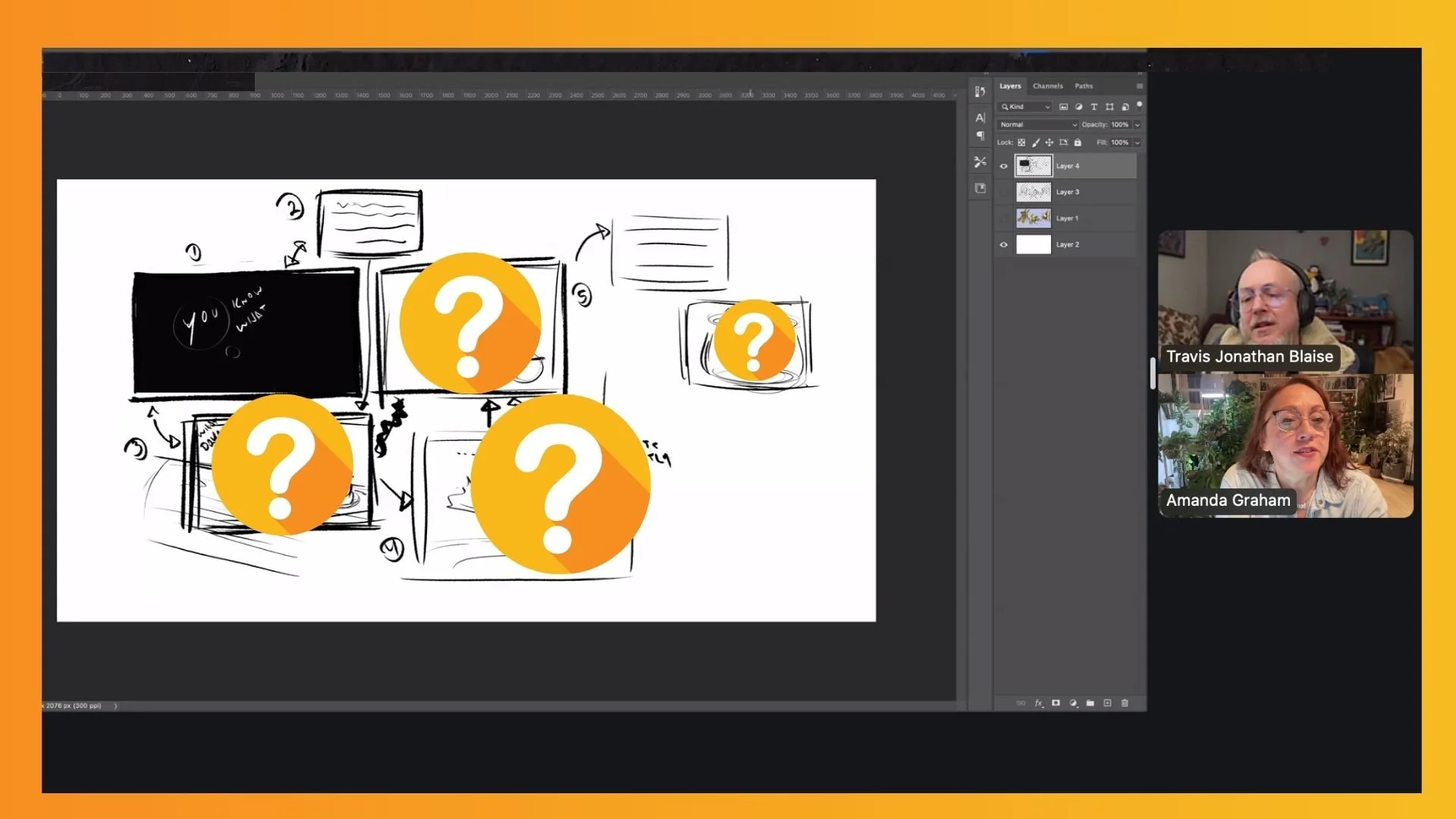This screenshot has width=1456, height=819.
Task: Open the Layers panel hamburger menu
Action: coord(1139,86)
